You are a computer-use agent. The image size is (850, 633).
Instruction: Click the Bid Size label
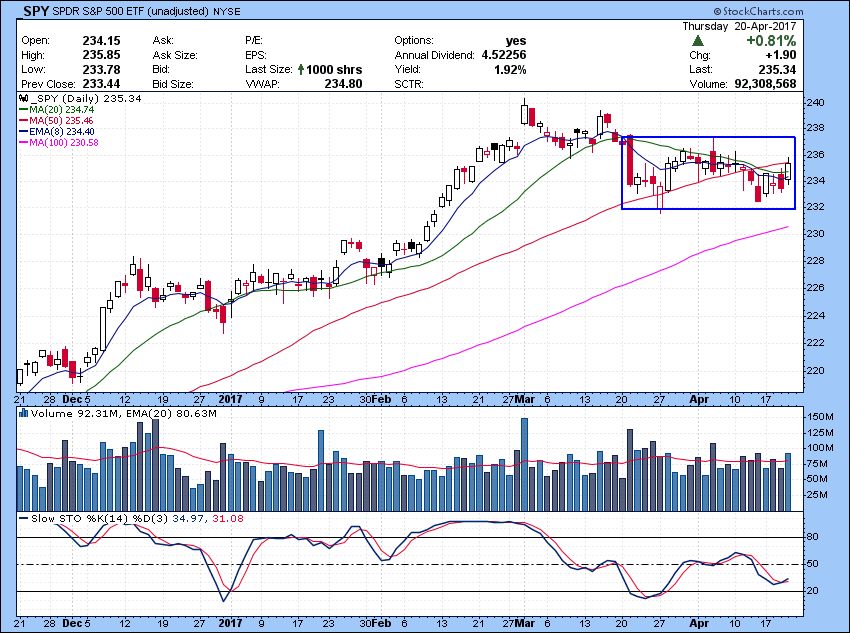(x=173, y=85)
